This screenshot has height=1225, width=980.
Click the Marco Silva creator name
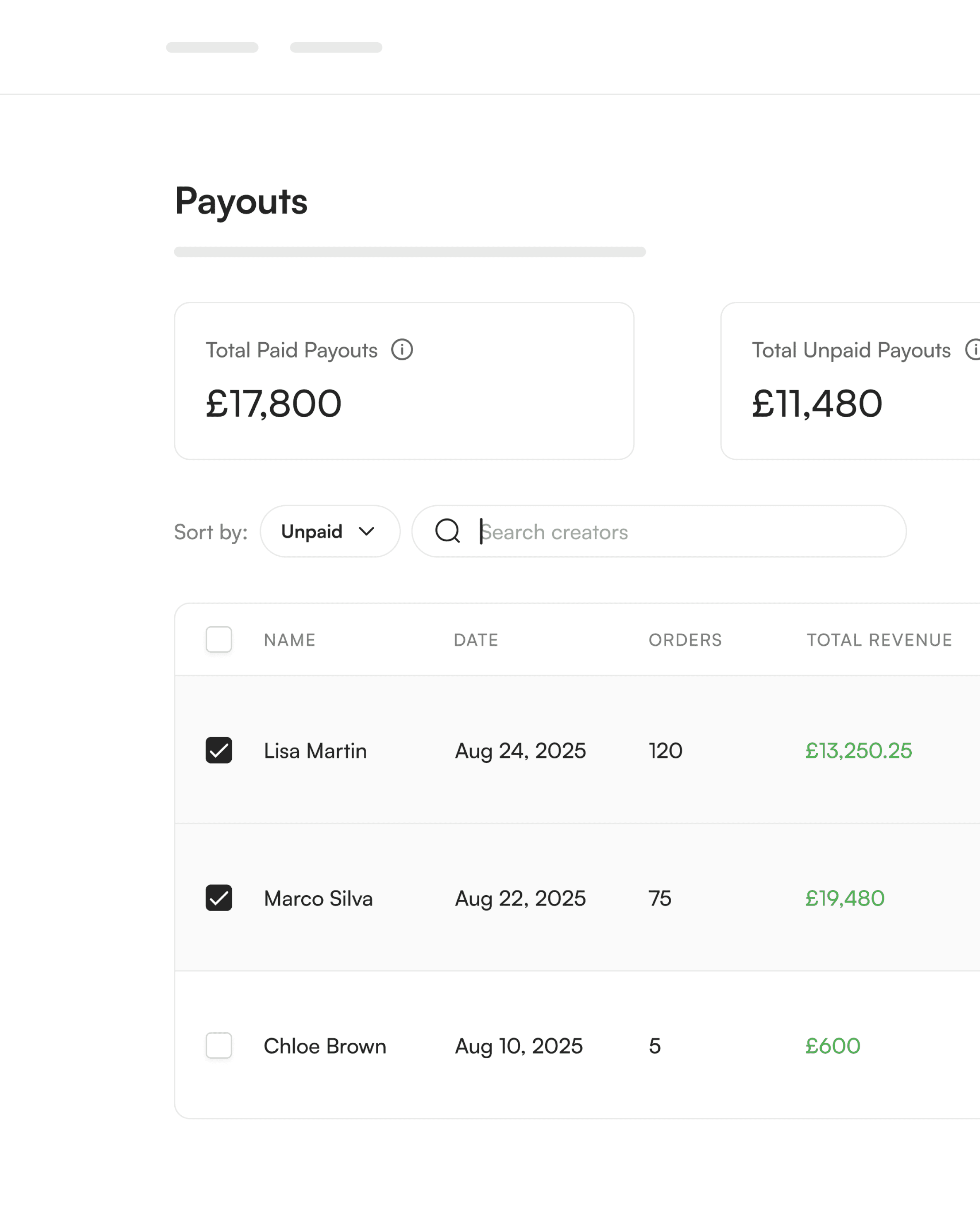coord(318,898)
